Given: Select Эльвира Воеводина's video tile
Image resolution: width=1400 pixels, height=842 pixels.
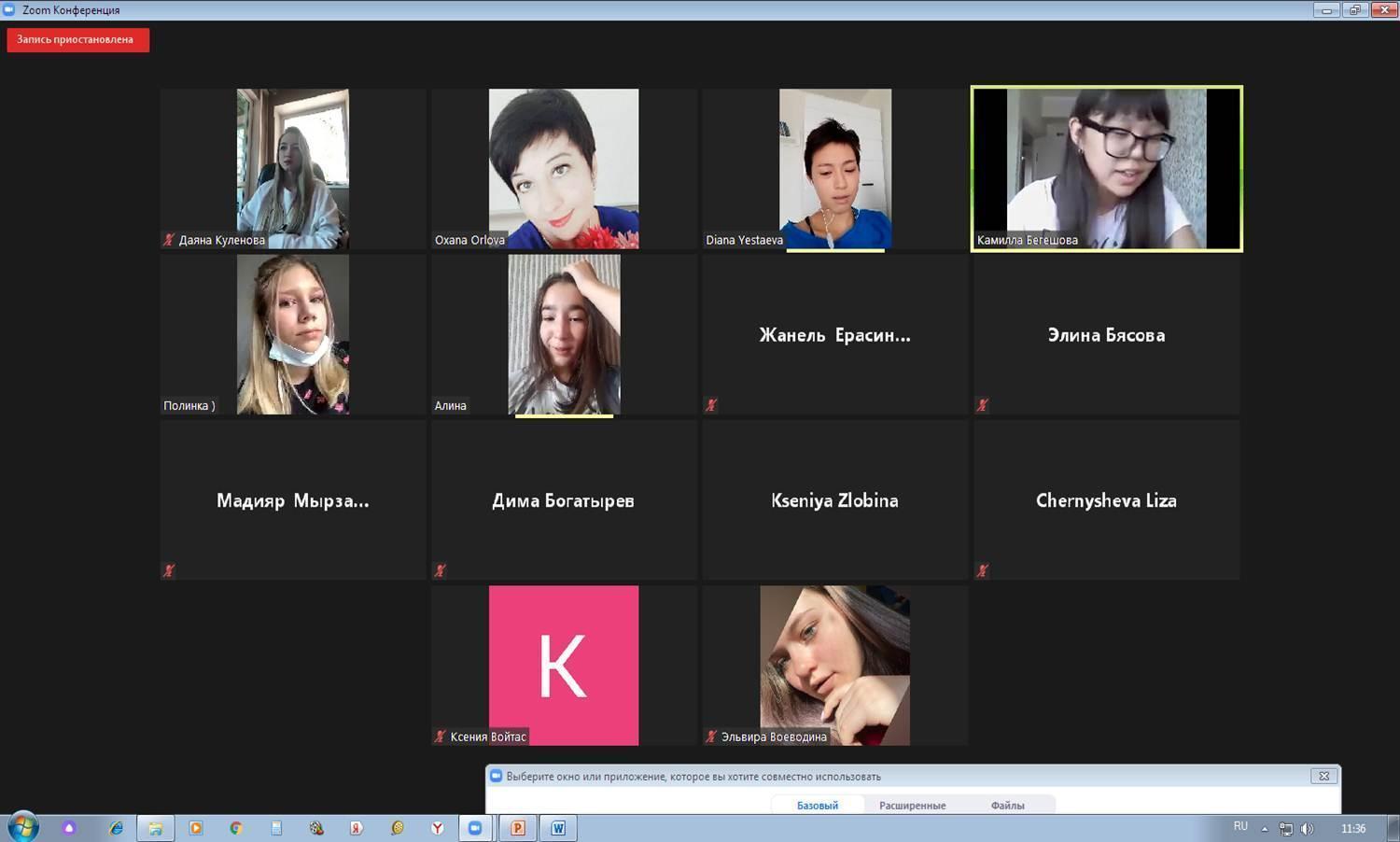Looking at the screenshot, I should [835, 666].
